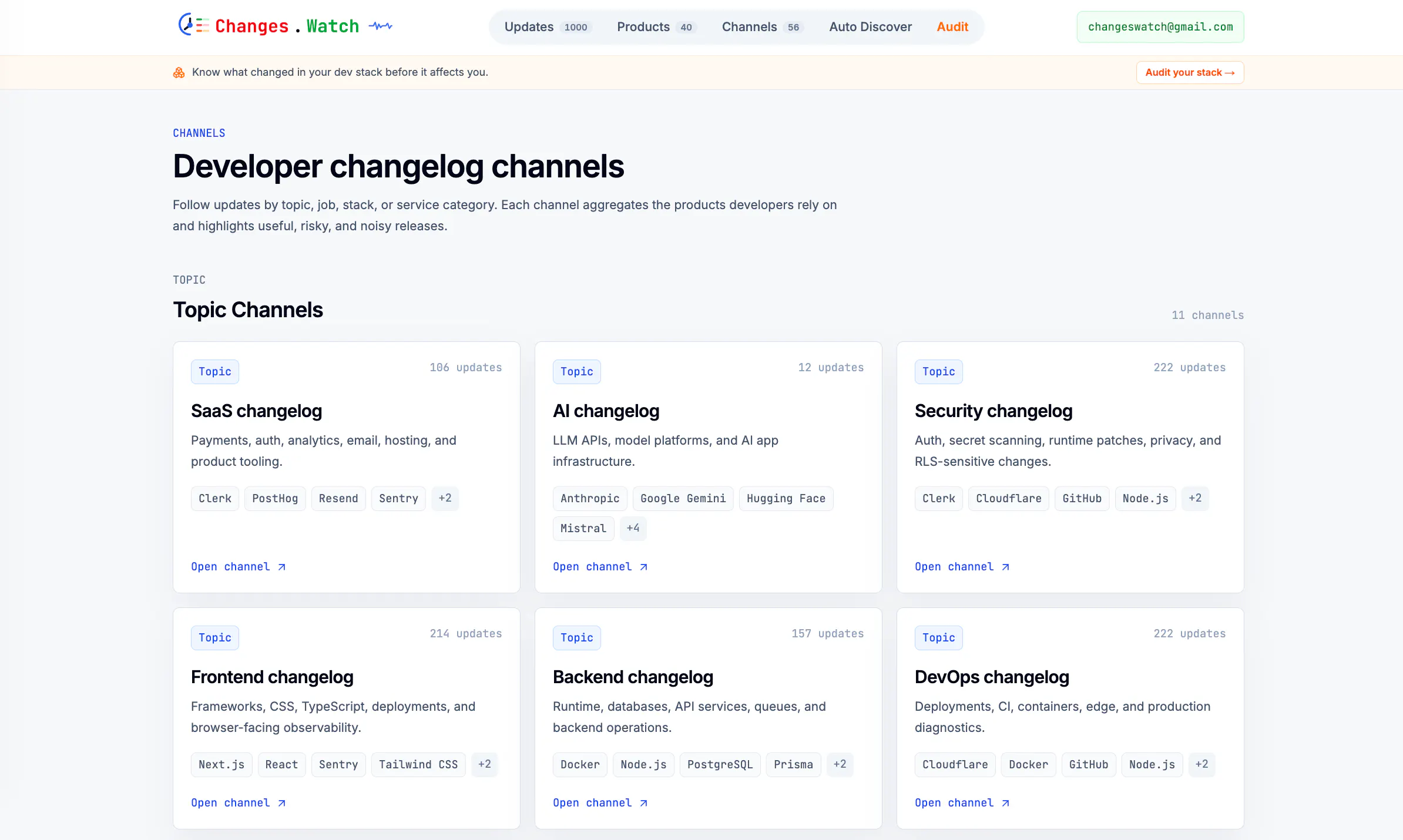This screenshot has width=1403, height=840.
Task: Click the GitHub tag in DevOps changelog
Action: 1089,765
